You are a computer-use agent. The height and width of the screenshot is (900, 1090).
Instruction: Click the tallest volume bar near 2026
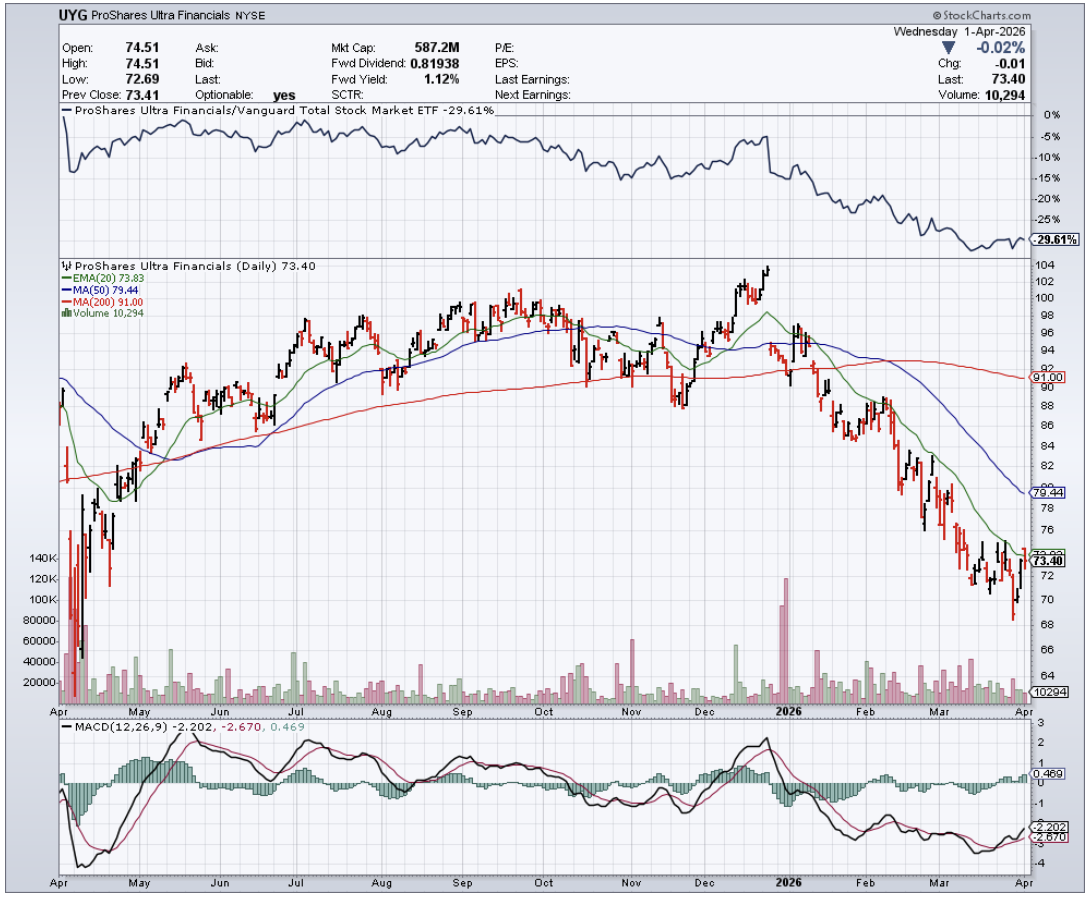point(786,640)
